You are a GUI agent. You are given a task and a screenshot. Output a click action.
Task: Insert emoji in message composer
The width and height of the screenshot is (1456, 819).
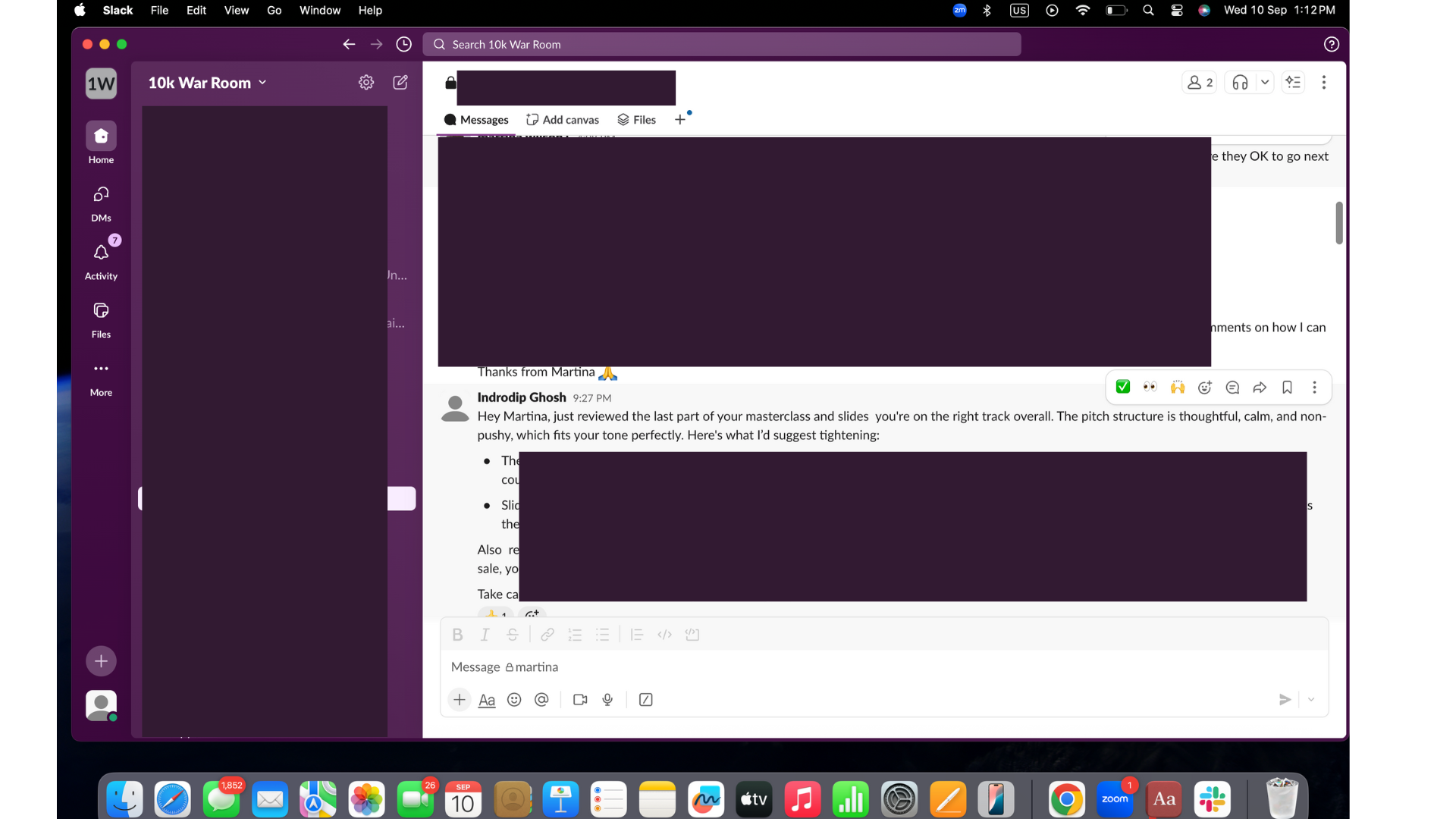(514, 700)
